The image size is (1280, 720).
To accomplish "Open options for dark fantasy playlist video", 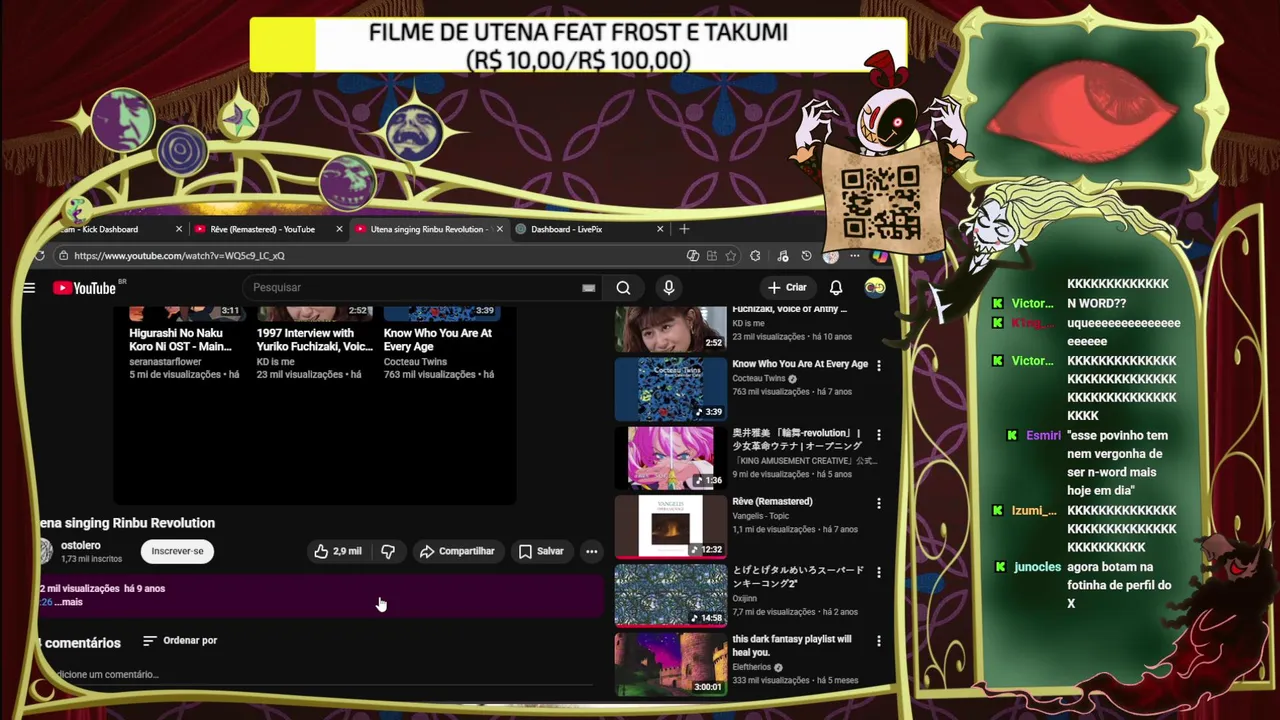I will pyautogui.click(x=879, y=641).
